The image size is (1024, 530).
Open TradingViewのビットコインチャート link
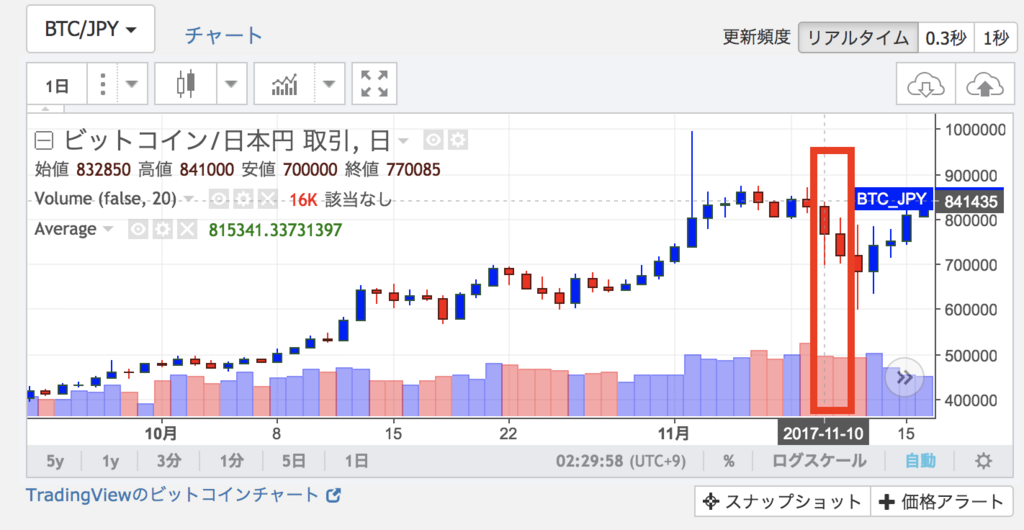[x=184, y=495]
